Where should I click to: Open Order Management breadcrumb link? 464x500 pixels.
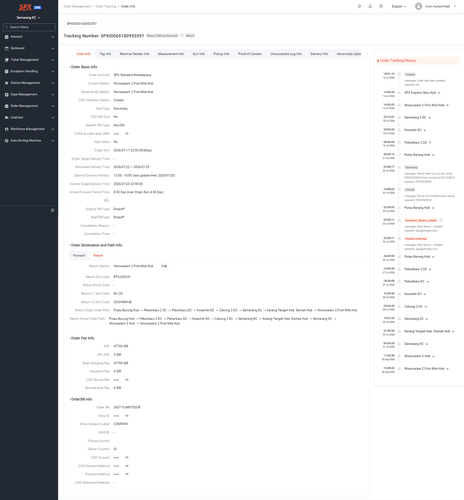point(77,6)
